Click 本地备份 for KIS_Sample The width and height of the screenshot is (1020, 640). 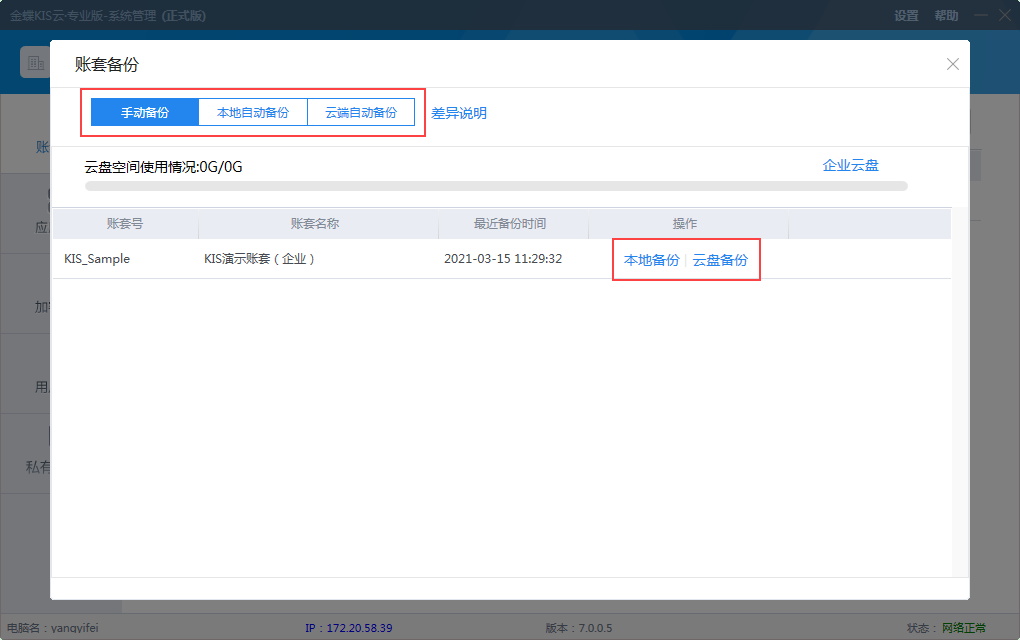(651, 260)
